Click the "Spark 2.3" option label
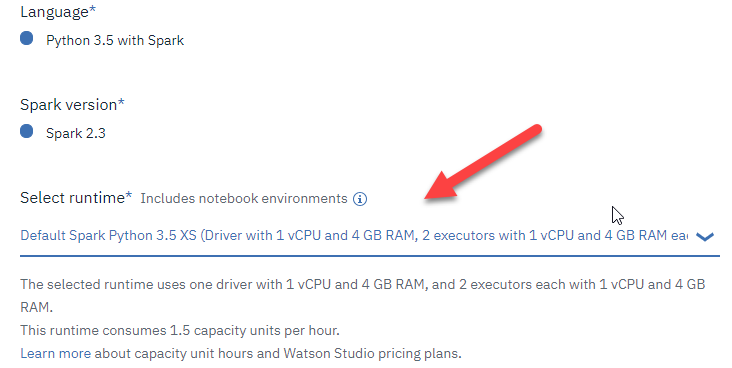This screenshot has height=368, width=732. click(76, 134)
